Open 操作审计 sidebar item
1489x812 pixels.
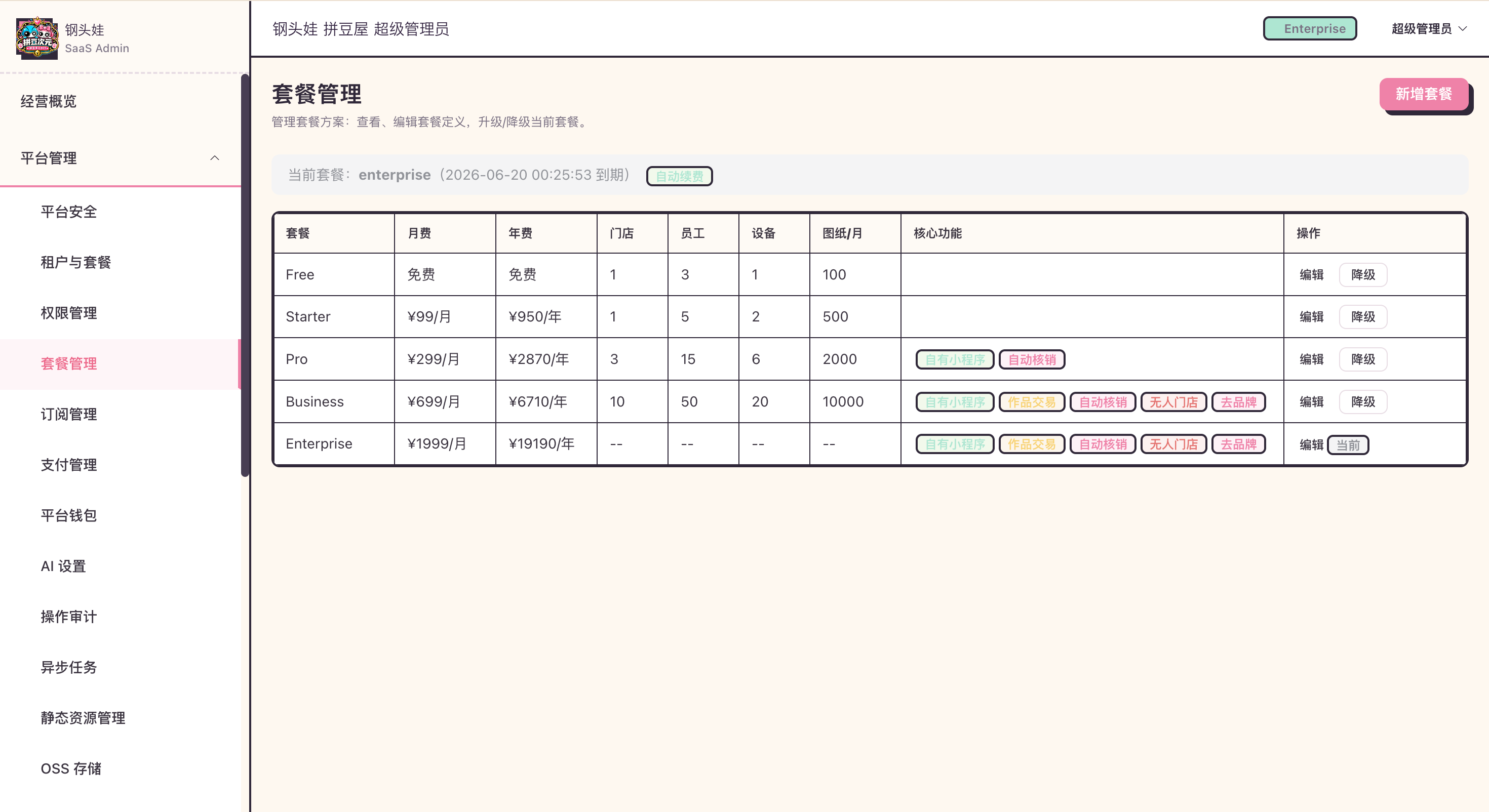pos(120,617)
